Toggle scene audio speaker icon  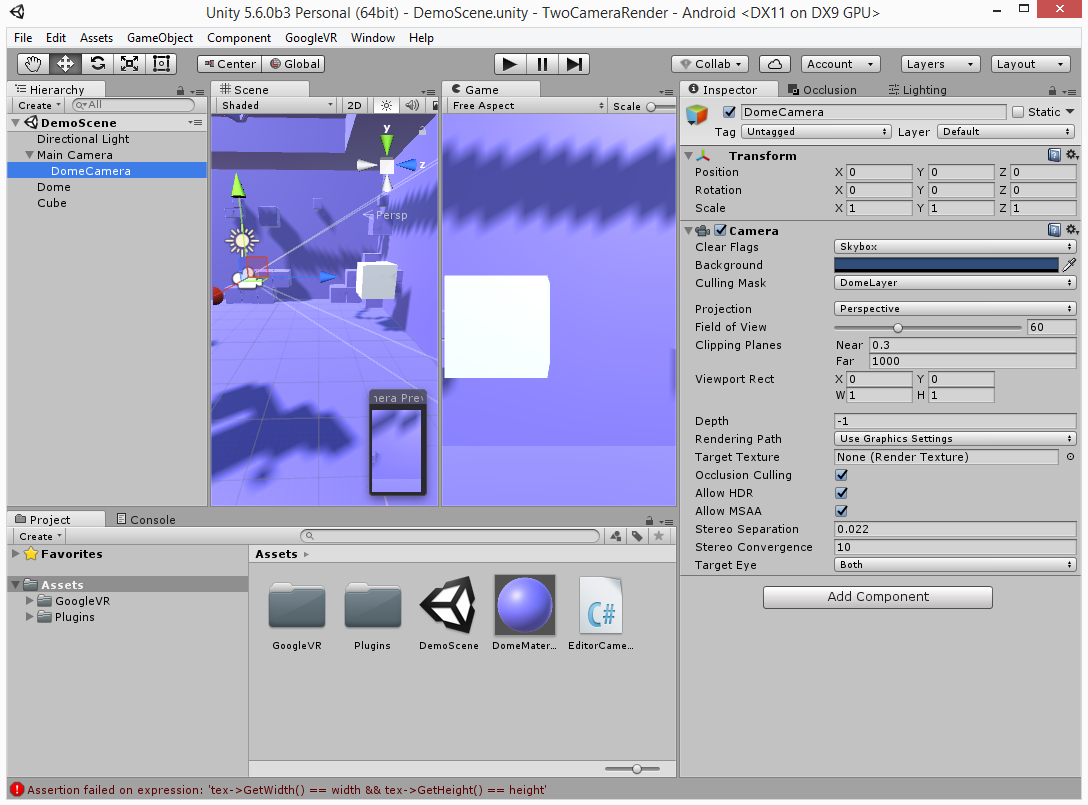pyautogui.click(x=412, y=105)
